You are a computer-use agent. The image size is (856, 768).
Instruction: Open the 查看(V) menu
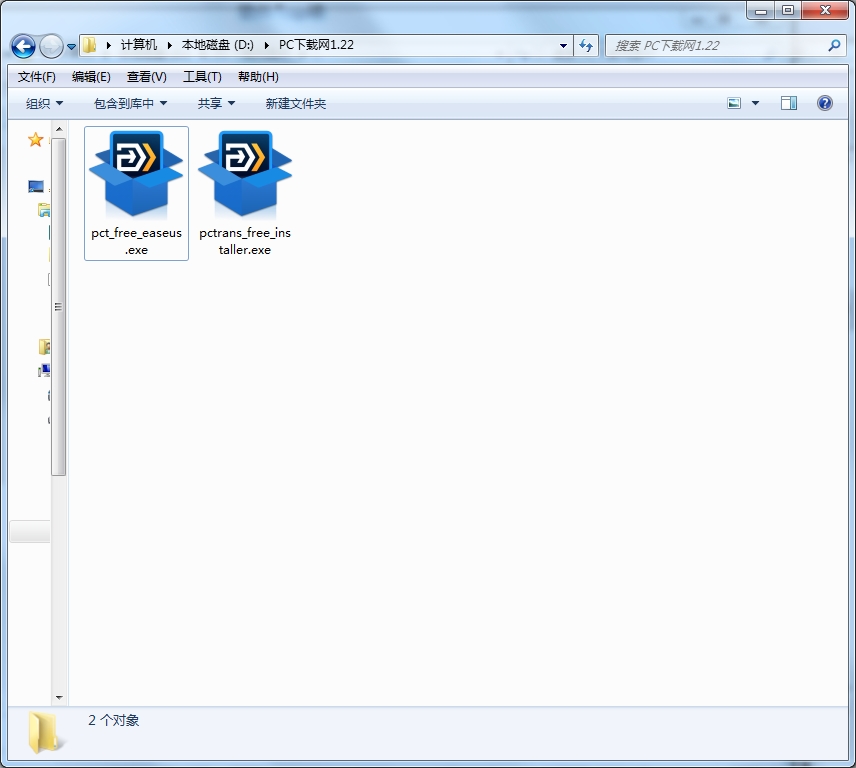click(x=146, y=77)
